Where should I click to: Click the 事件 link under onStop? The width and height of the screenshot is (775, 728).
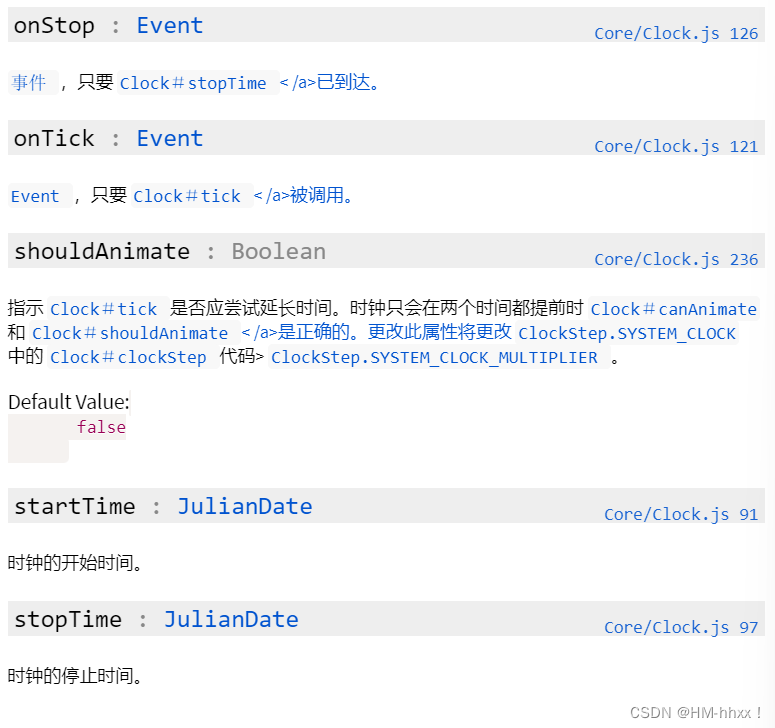29,83
